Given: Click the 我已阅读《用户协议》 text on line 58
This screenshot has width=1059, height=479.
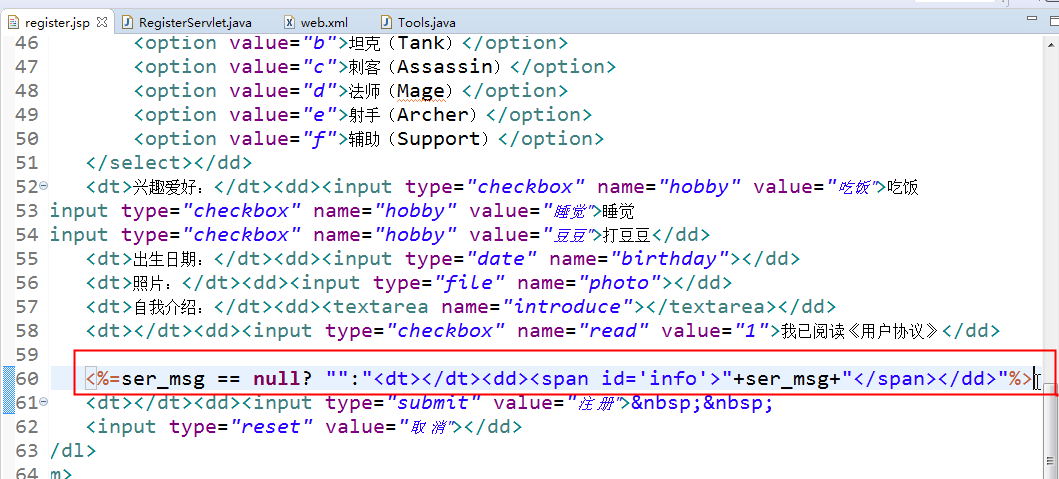Looking at the screenshot, I should pos(860,331).
